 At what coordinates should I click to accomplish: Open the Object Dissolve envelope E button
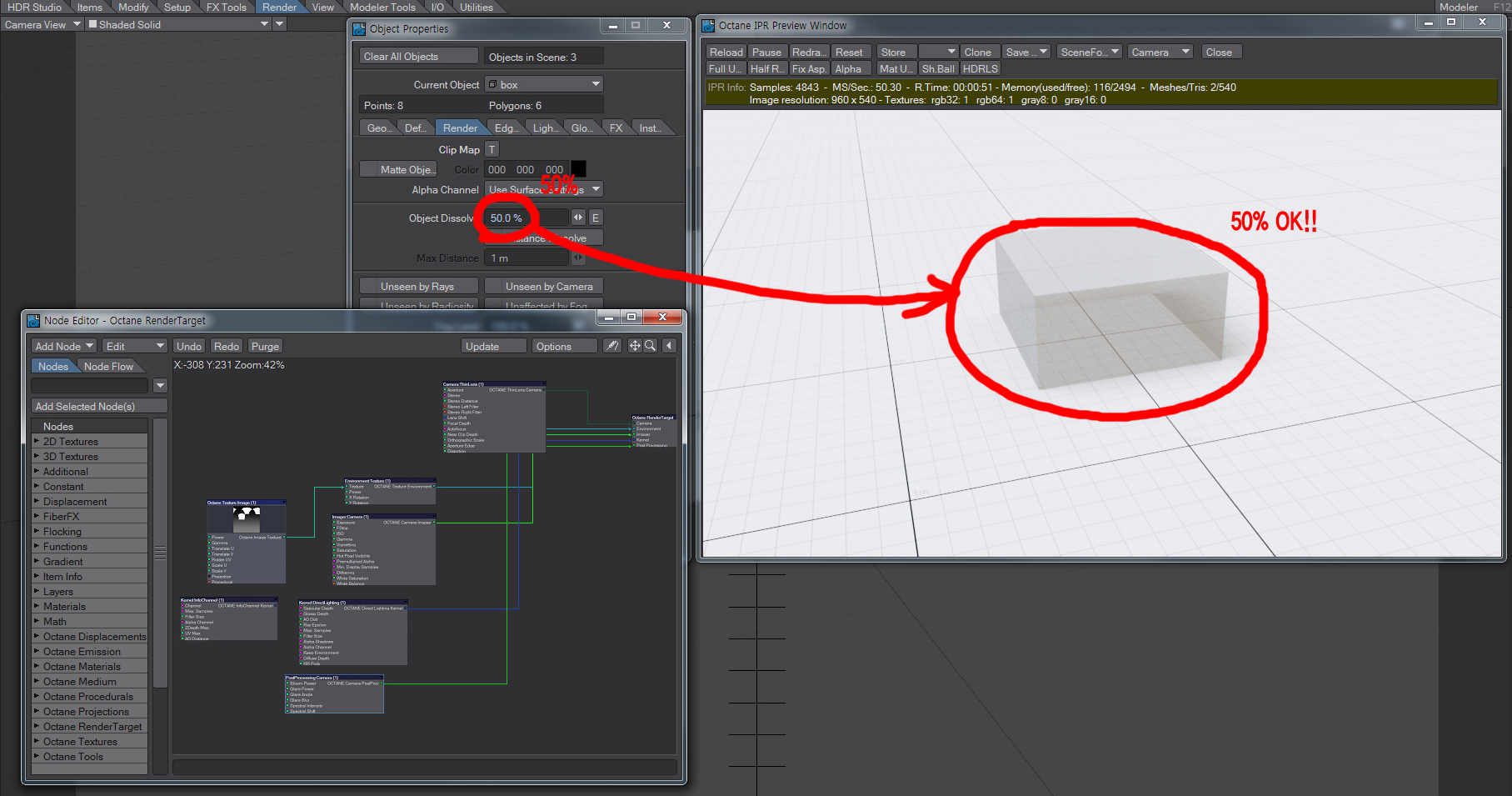click(595, 218)
